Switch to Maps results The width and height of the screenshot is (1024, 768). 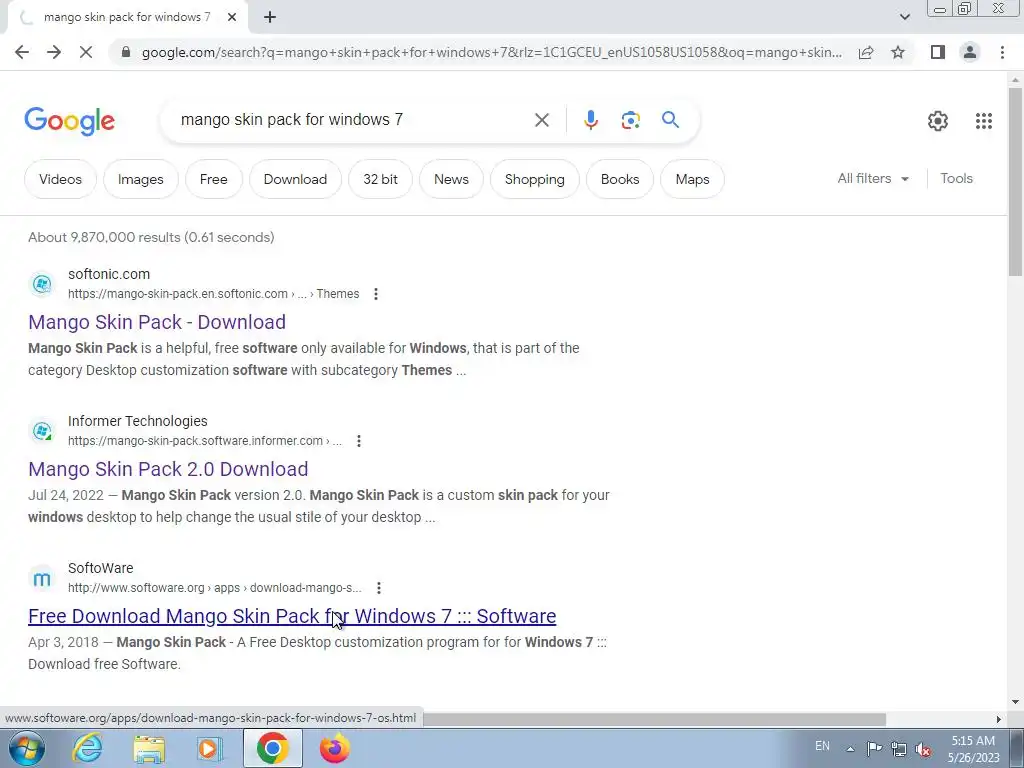[x=692, y=179]
